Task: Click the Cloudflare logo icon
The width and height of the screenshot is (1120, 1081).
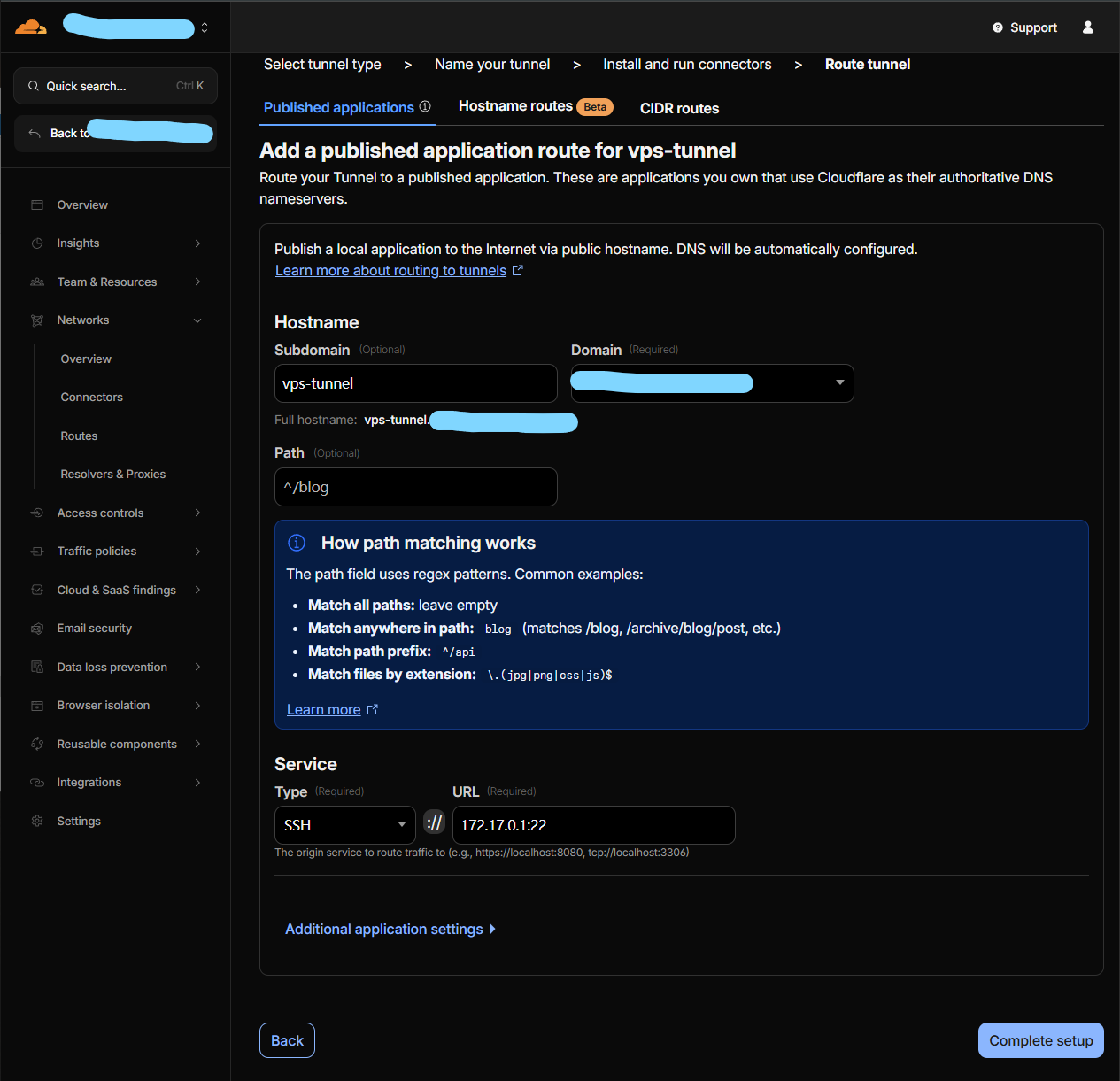Action: pyautogui.click(x=31, y=27)
